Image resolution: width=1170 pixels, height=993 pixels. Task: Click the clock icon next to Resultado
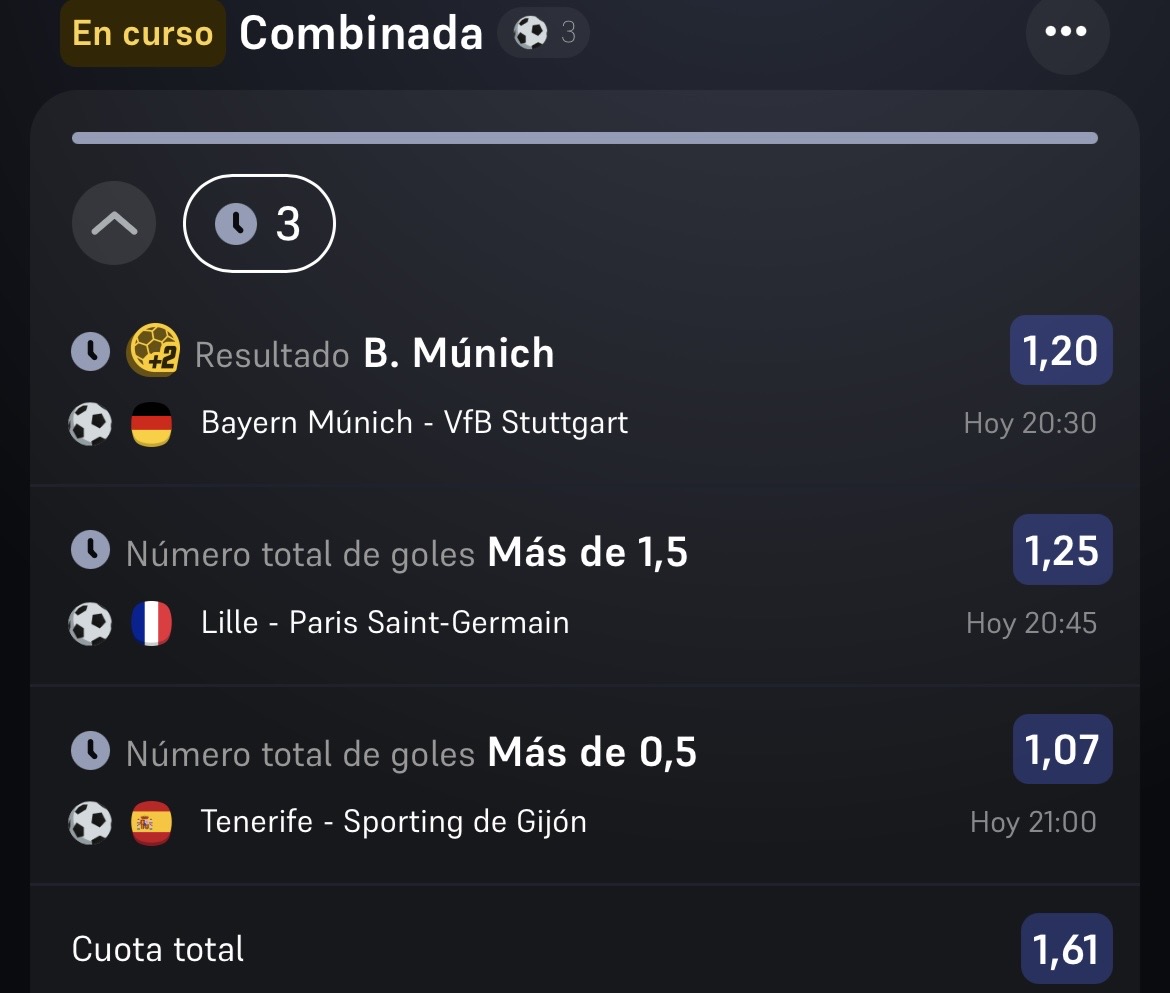[x=90, y=351]
